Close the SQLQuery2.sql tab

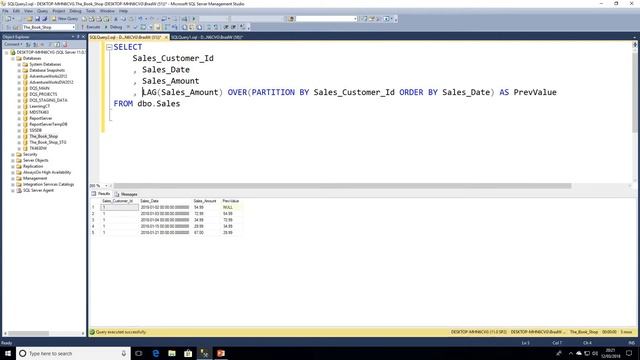coord(166,37)
